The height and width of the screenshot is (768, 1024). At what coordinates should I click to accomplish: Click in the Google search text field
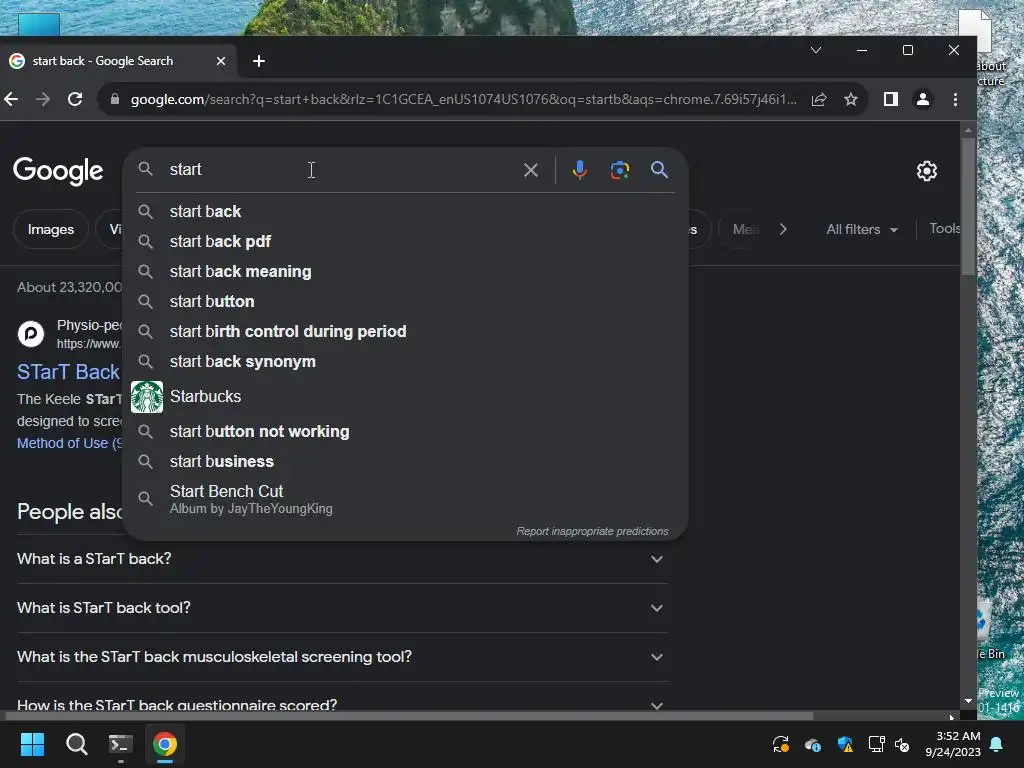pyautogui.click(x=343, y=170)
